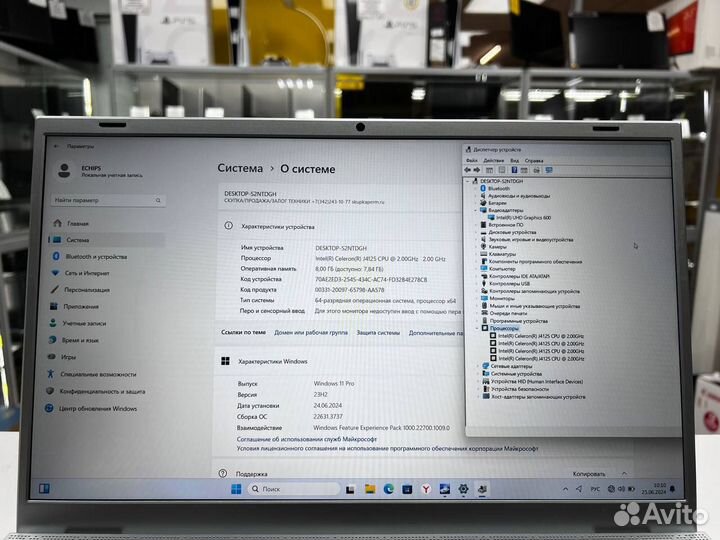Expand Bluetooth device category

tap(476, 188)
